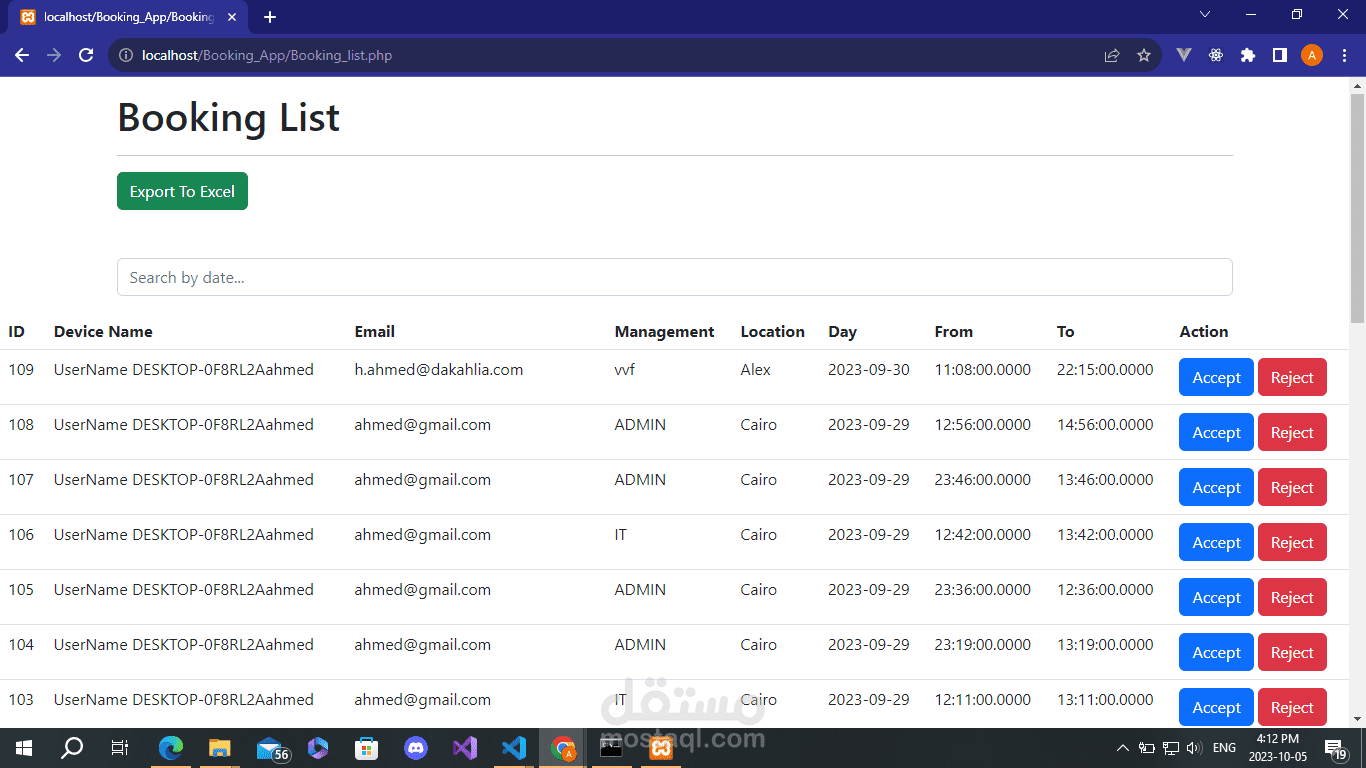Reject booking ID 104
1366x768 pixels.
pyautogui.click(x=1292, y=652)
